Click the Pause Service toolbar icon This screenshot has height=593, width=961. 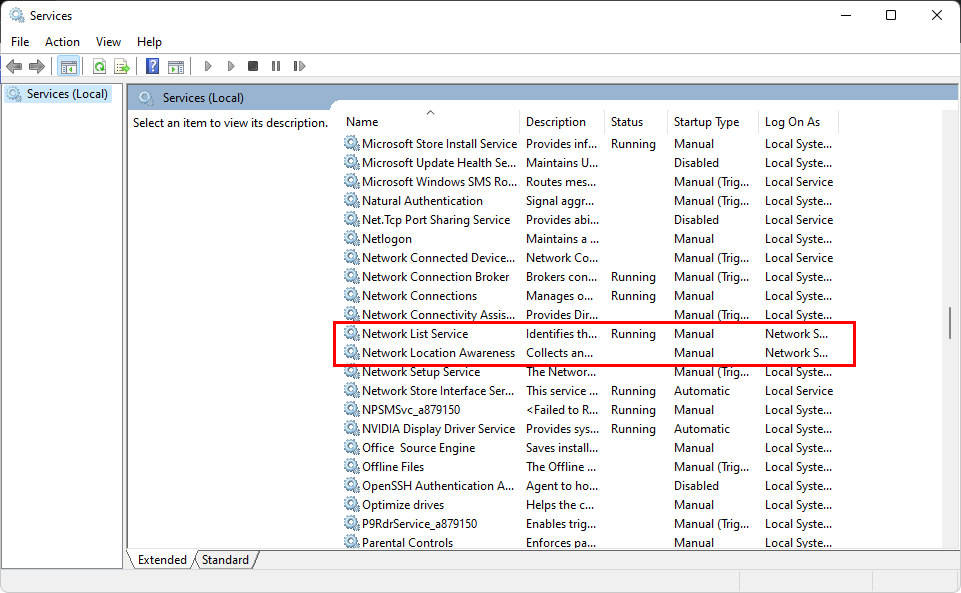pyautogui.click(x=276, y=66)
